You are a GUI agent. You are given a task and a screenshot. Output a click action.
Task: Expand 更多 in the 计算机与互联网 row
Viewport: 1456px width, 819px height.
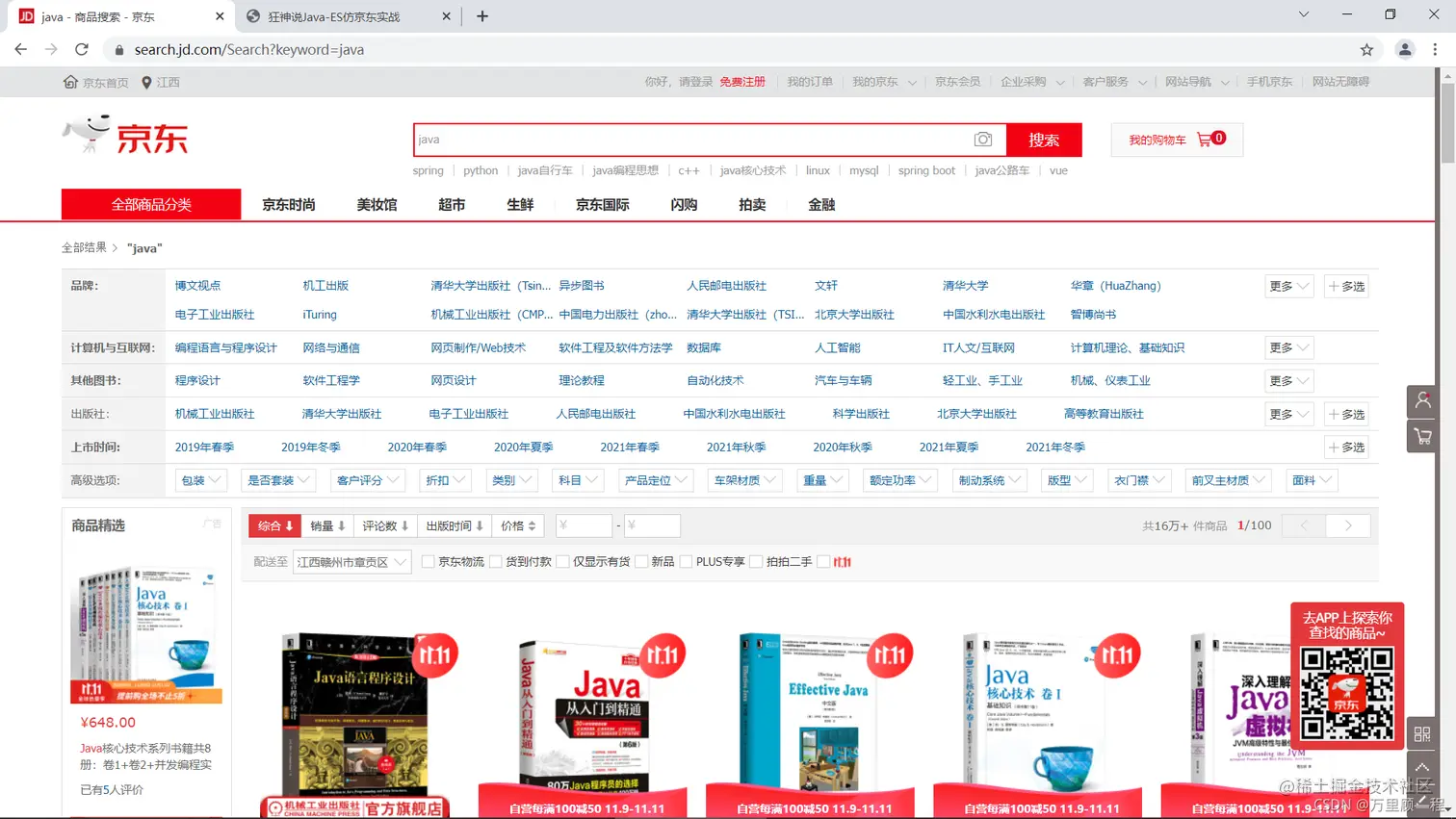[1288, 347]
